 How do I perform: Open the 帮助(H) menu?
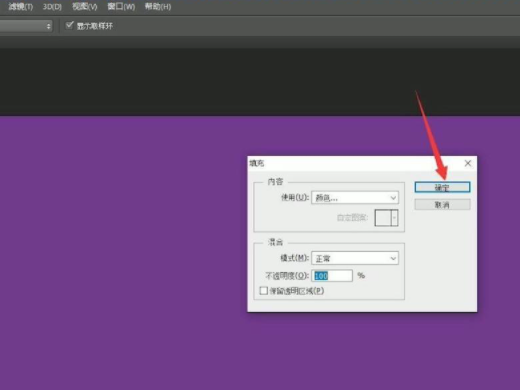(158, 7)
